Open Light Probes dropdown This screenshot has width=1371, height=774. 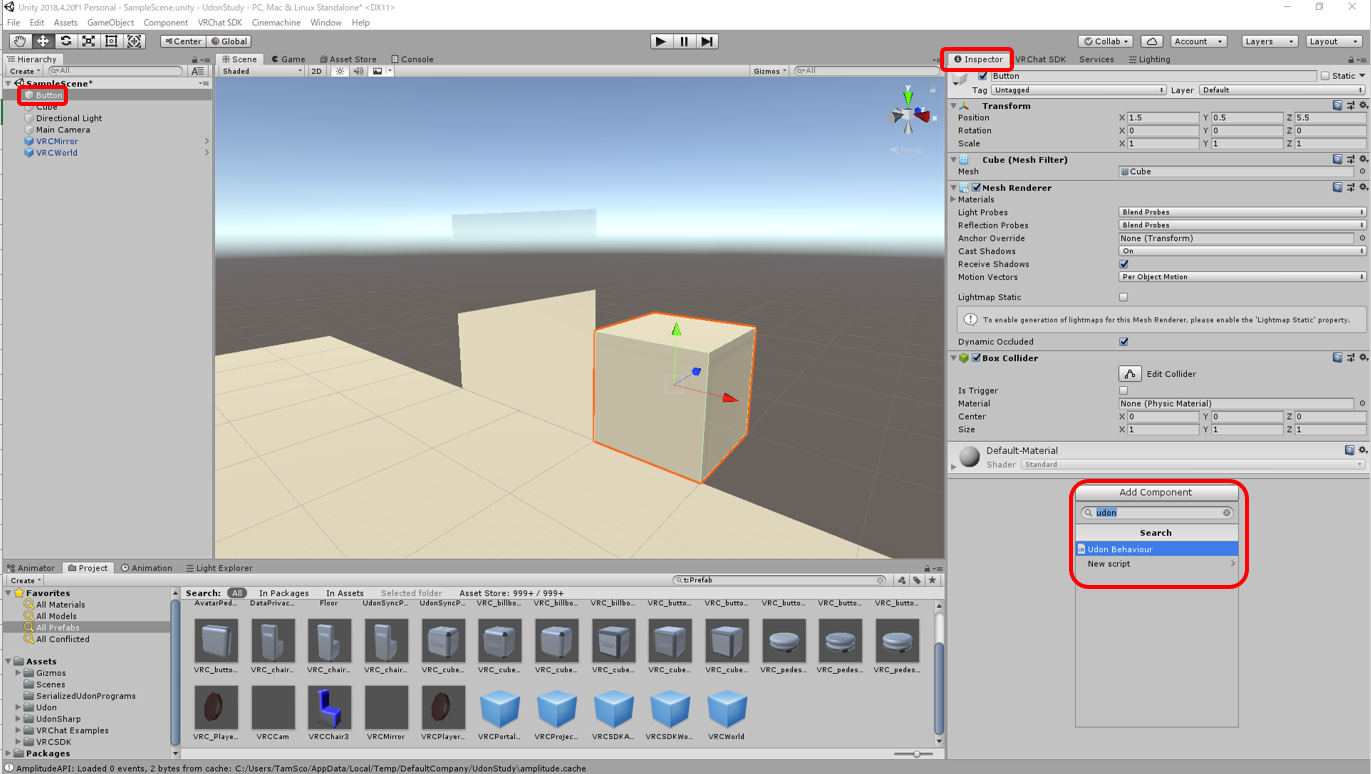pos(1242,212)
